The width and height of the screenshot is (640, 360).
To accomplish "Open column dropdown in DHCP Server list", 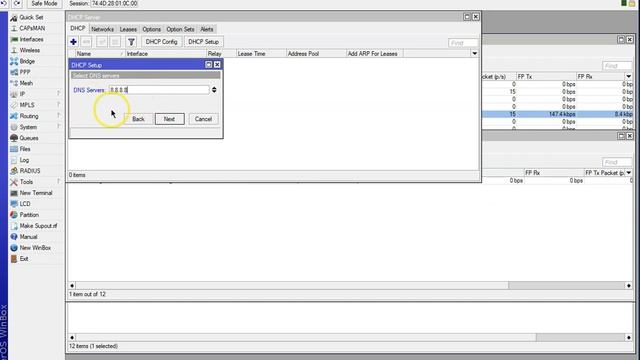I will 474,53.
